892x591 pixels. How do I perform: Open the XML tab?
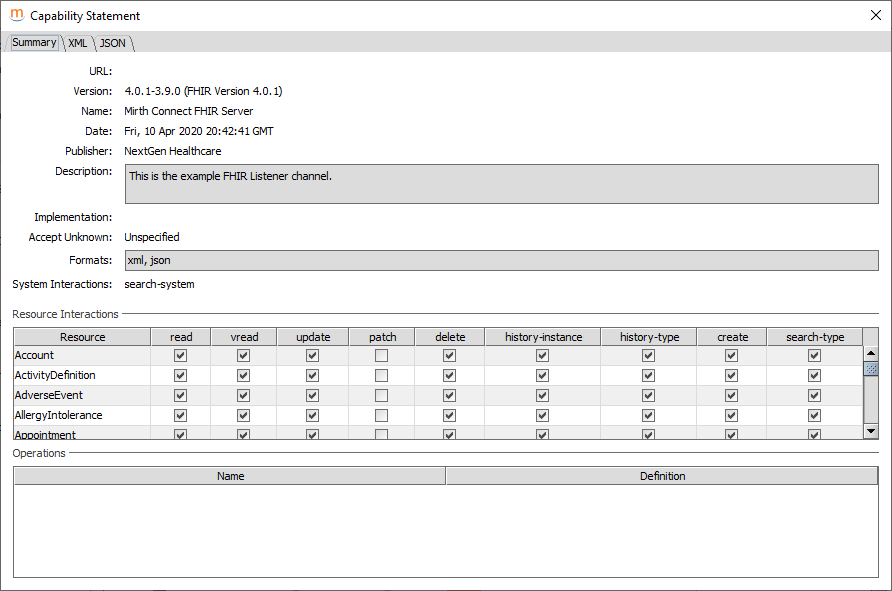click(x=78, y=43)
